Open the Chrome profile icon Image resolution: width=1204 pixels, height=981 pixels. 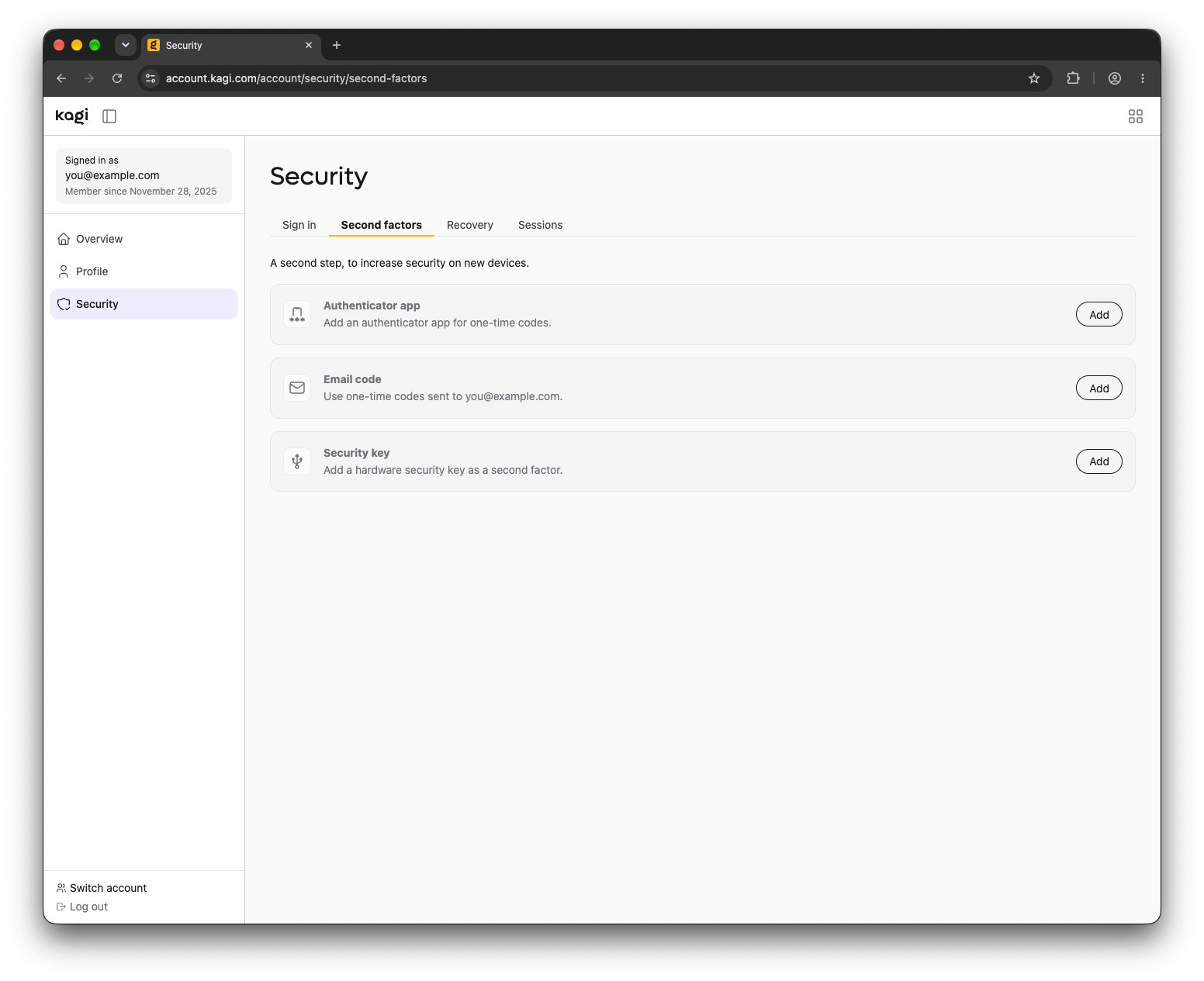click(1114, 78)
